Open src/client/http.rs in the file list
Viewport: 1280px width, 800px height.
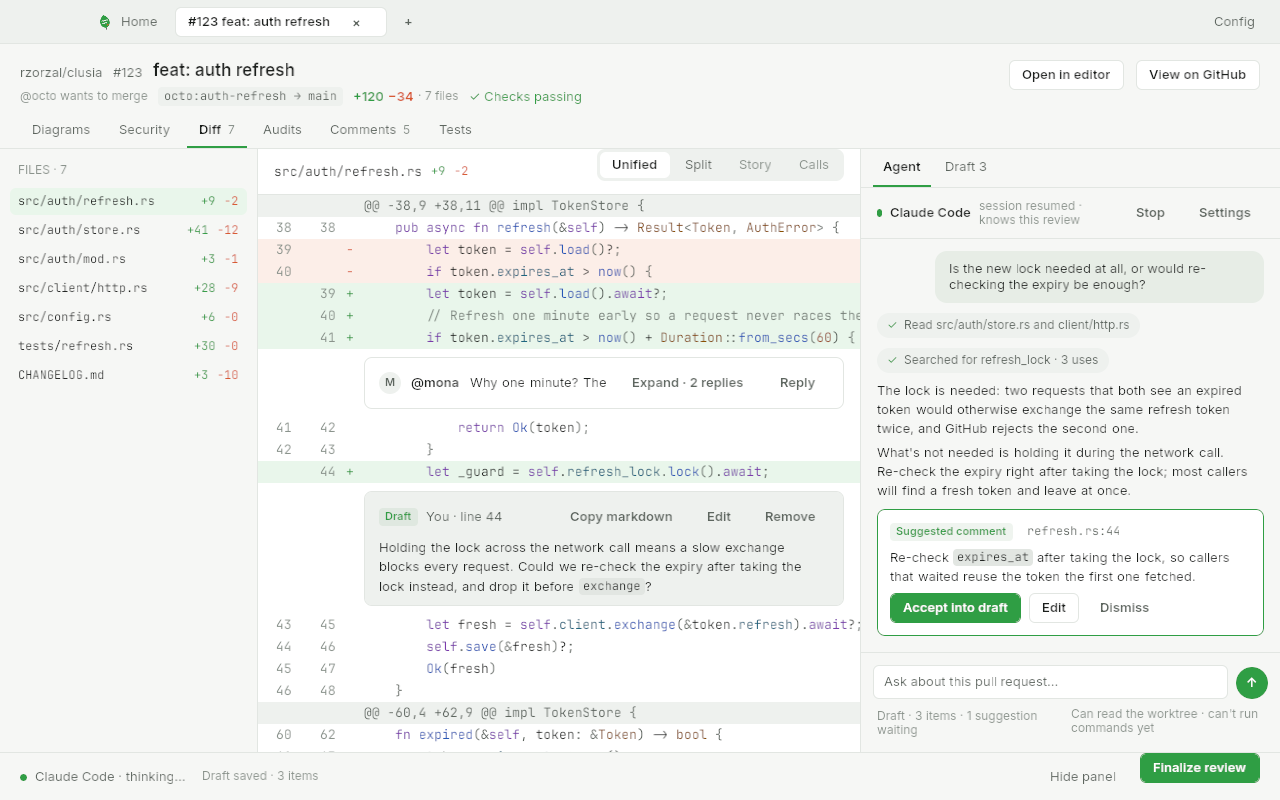tap(128, 288)
